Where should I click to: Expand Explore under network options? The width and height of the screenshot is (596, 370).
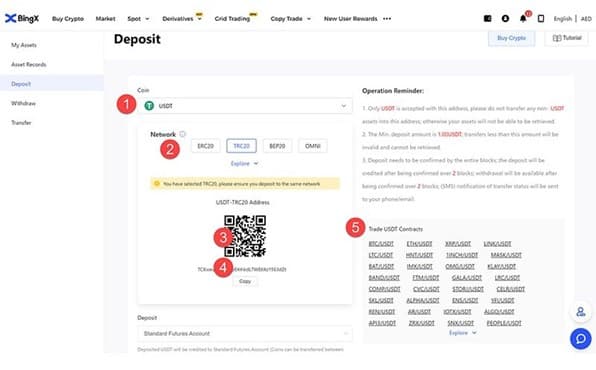click(244, 164)
